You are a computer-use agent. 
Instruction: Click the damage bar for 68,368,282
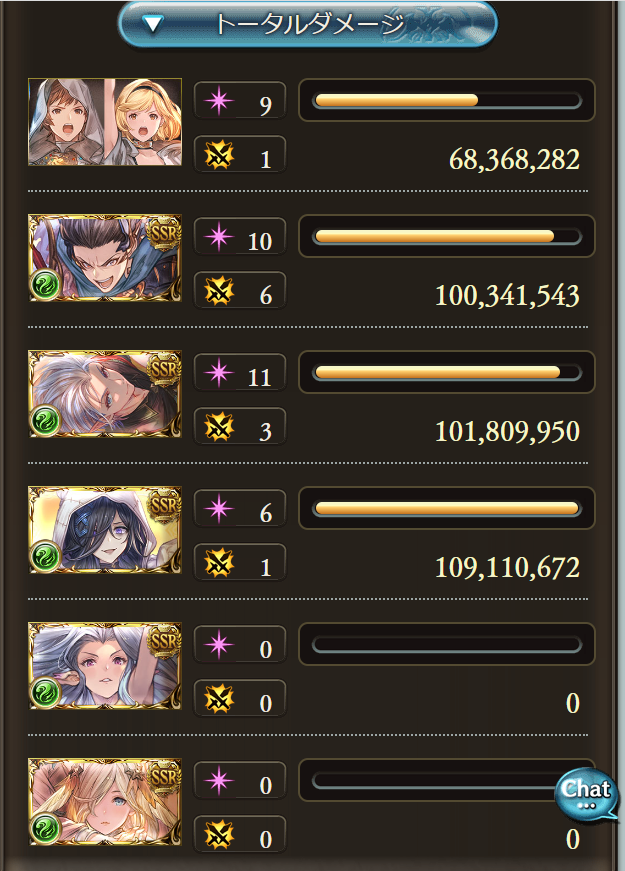click(447, 101)
